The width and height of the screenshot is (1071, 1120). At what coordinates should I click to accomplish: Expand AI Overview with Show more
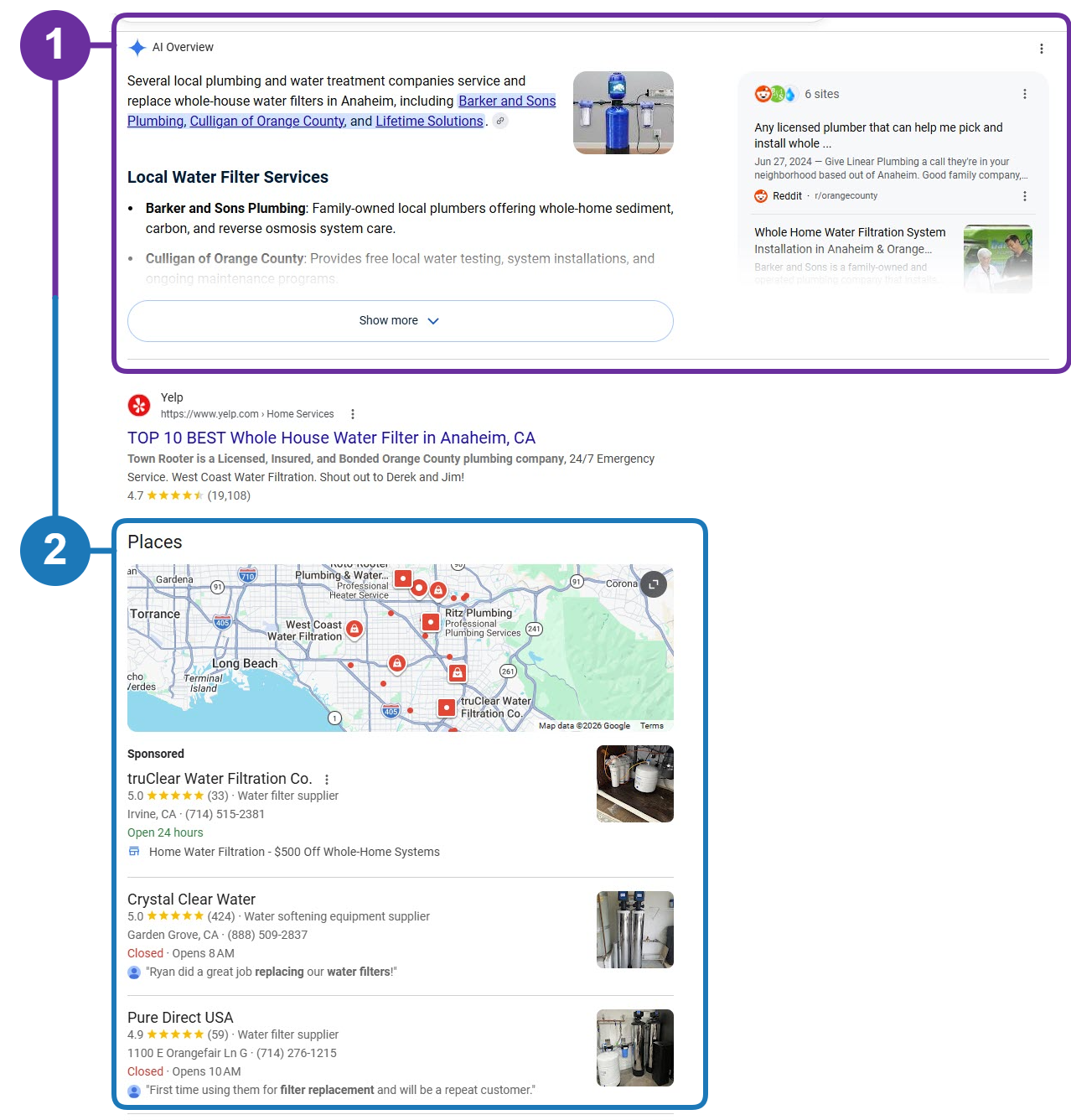pos(401,321)
